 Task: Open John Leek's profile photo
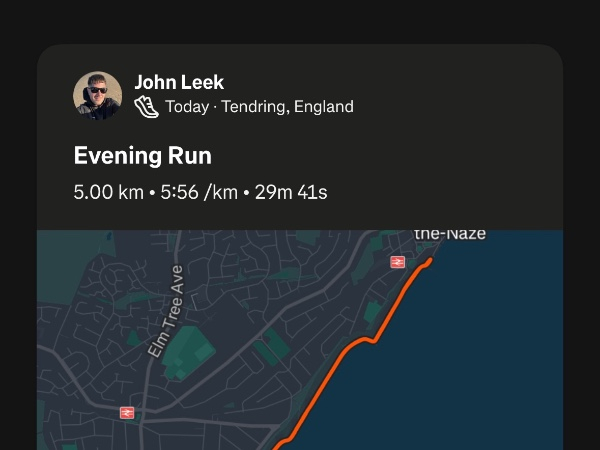coord(98,96)
